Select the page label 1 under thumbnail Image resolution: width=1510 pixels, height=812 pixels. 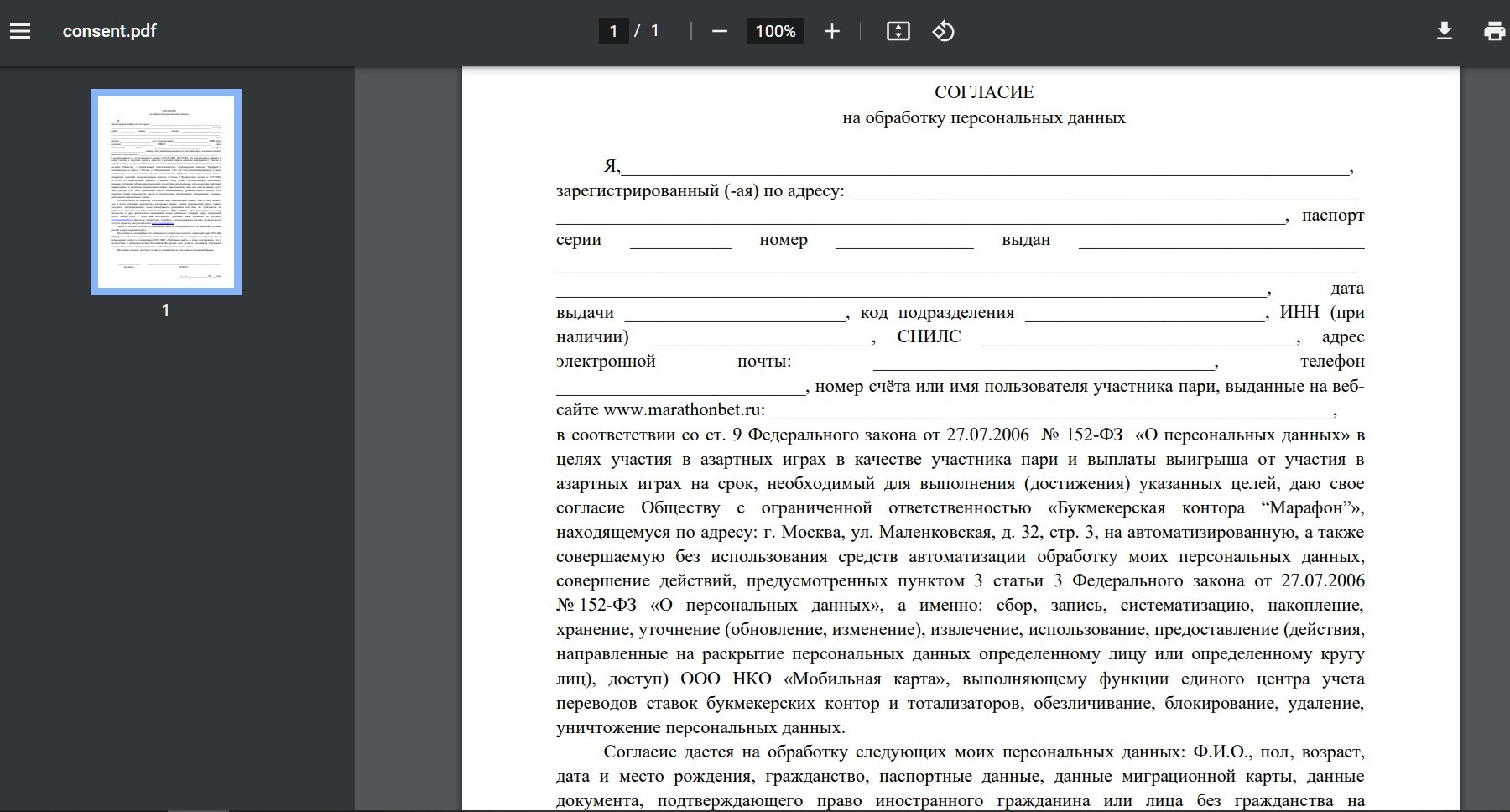(x=166, y=310)
